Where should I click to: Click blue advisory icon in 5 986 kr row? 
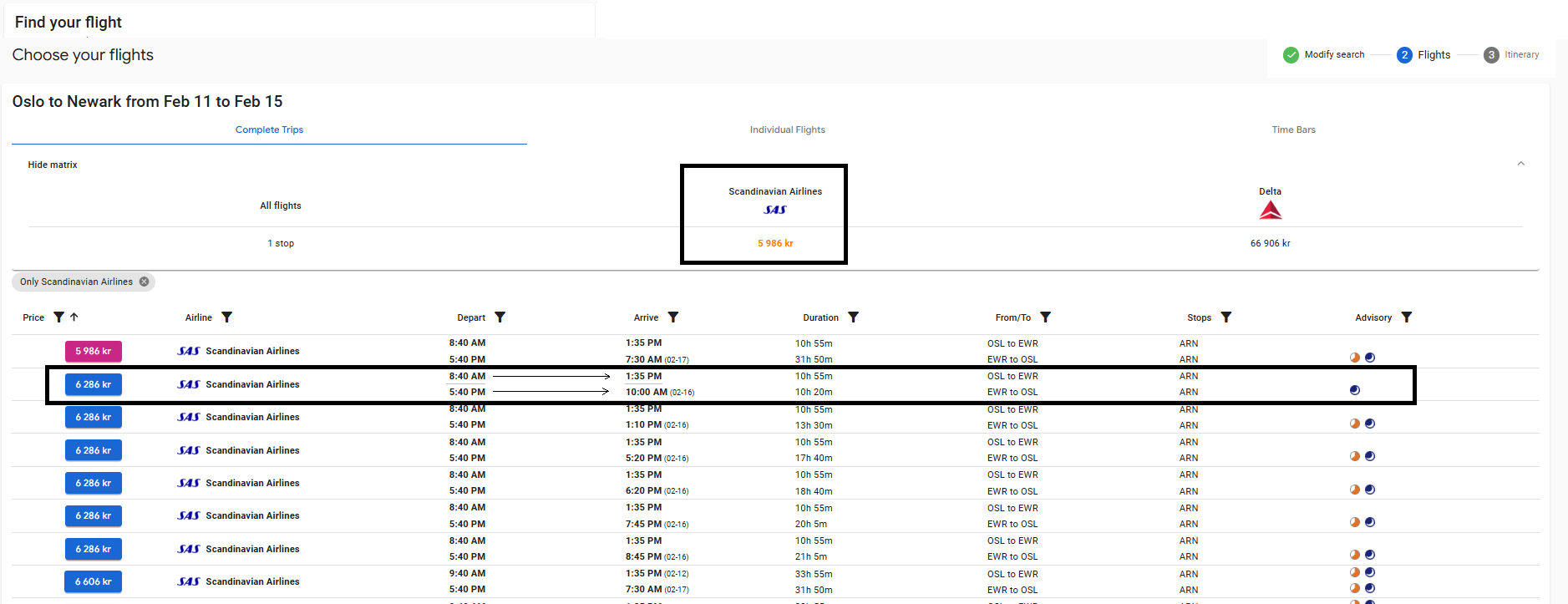[1370, 358]
